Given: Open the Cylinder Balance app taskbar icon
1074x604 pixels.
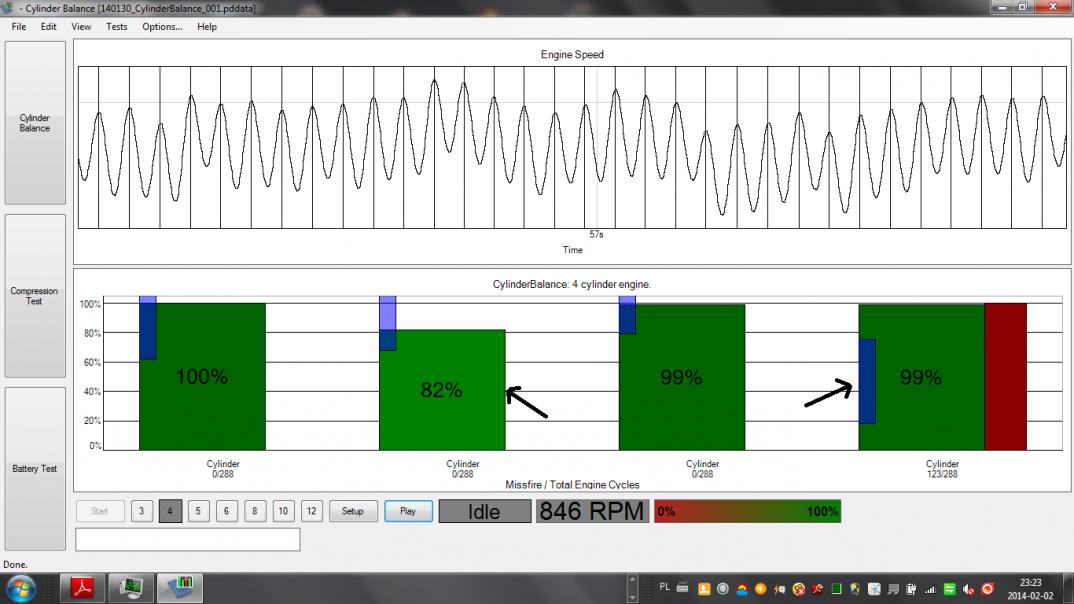Looking at the screenshot, I should pyautogui.click(x=179, y=588).
